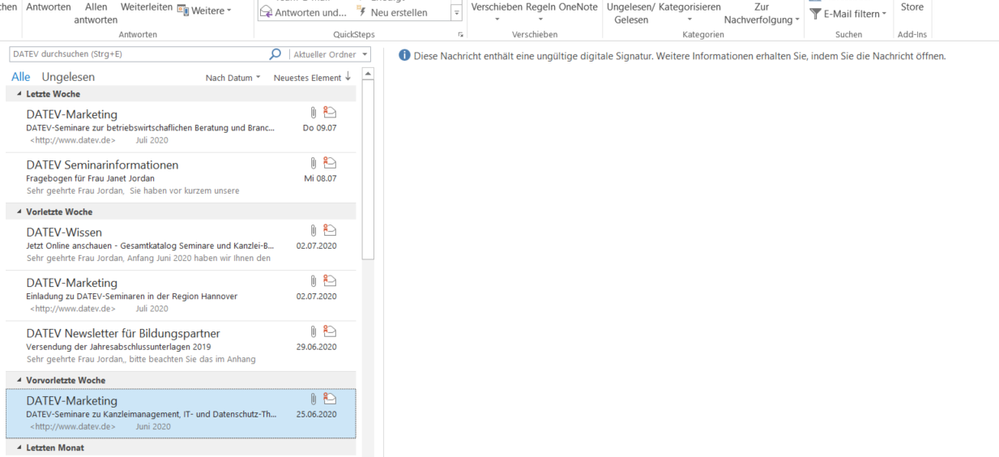Collapse the 'Letzten Monat' group
This screenshot has height=457, width=999.
pyautogui.click(x=18, y=447)
